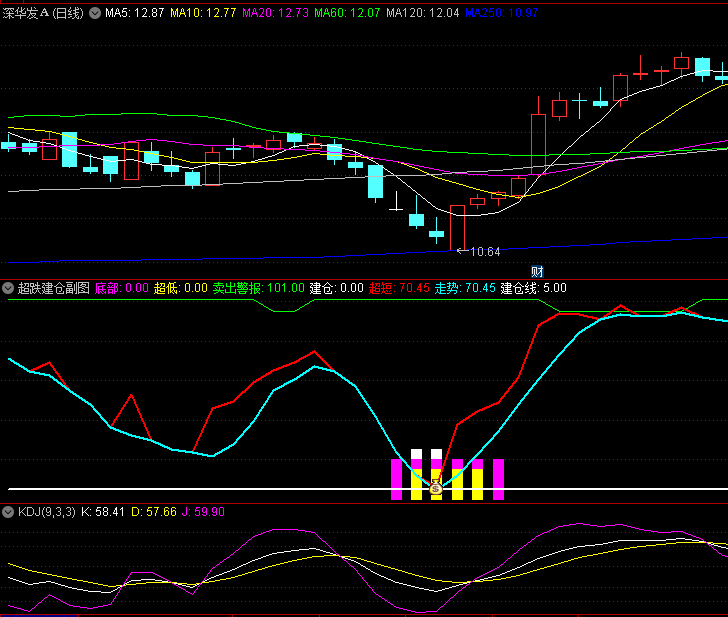Screen dimensions: 728x617
Task: Click the money bag buy signal icon
Action: click(x=436, y=487)
